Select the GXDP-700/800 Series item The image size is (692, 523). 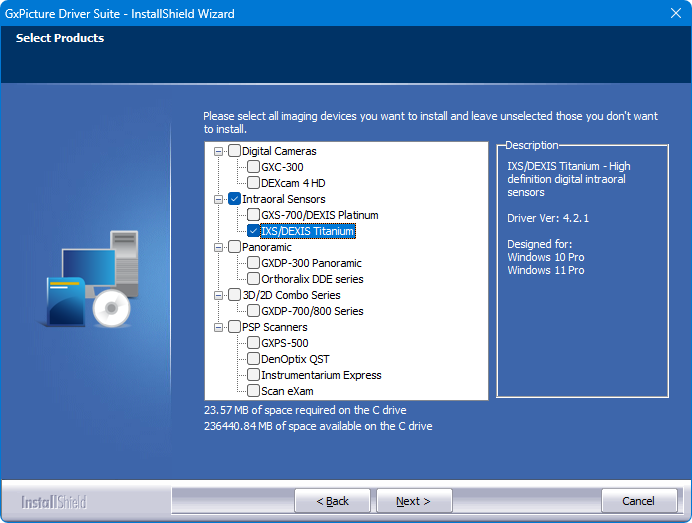point(312,311)
